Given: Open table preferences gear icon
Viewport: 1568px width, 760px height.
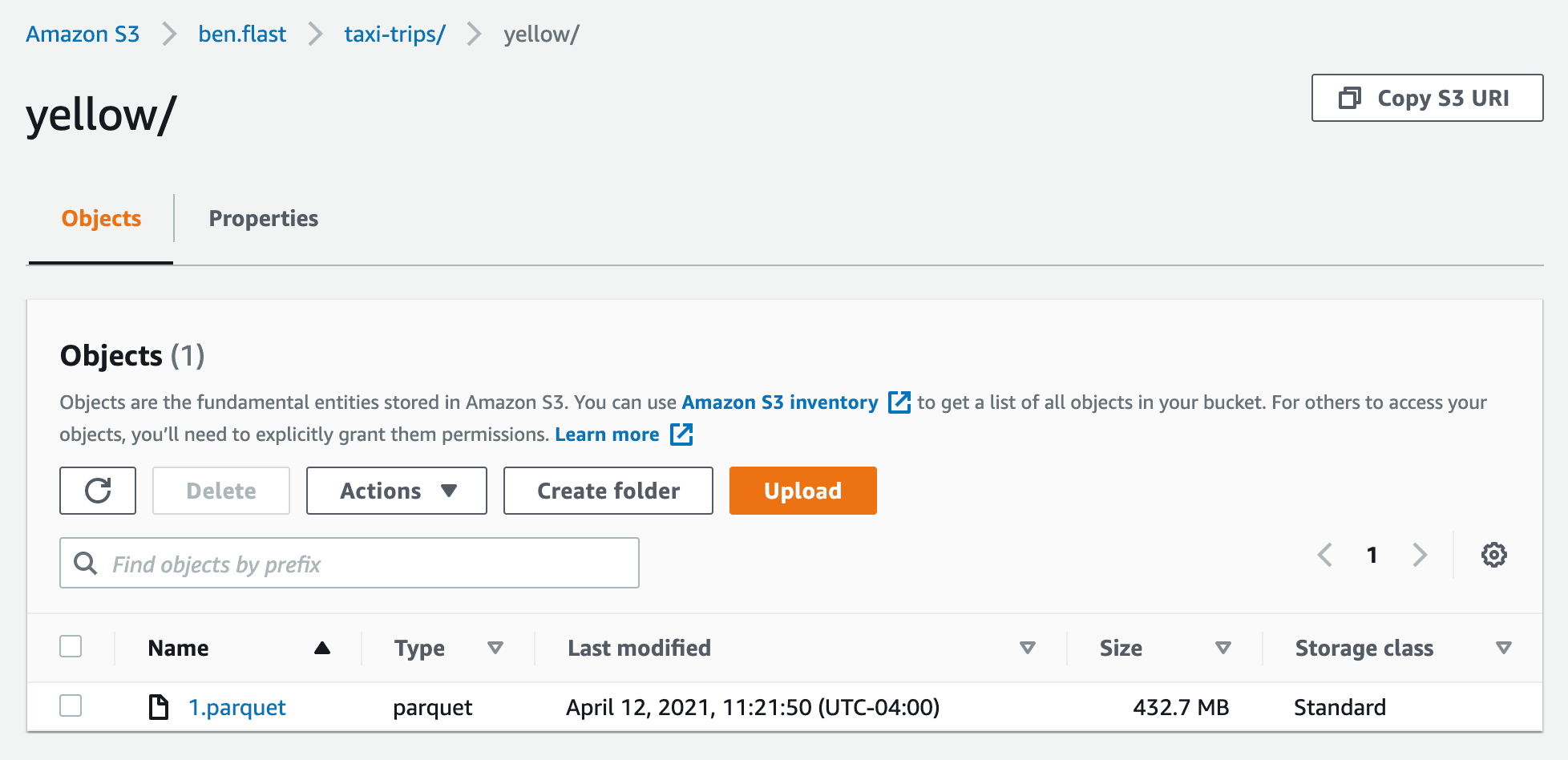Looking at the screenshot, I should (1493, 555).
